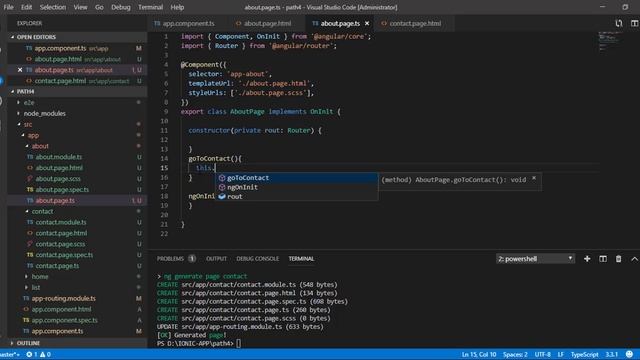Kill terminal with trash icon
This screenshot has width=640, height=360.
[618, 259]
